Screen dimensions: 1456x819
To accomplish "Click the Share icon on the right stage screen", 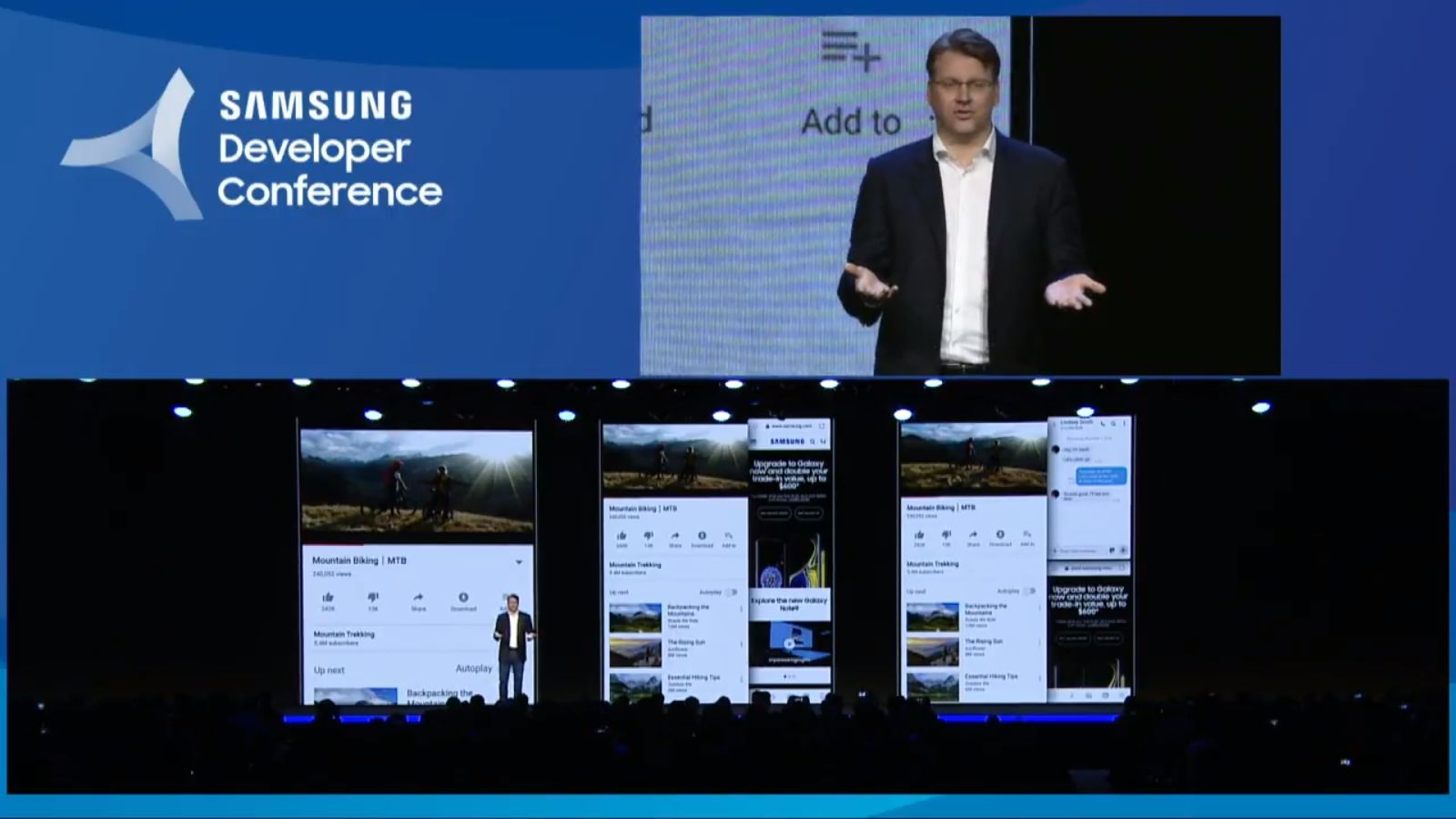I will (x=973, y=535).
